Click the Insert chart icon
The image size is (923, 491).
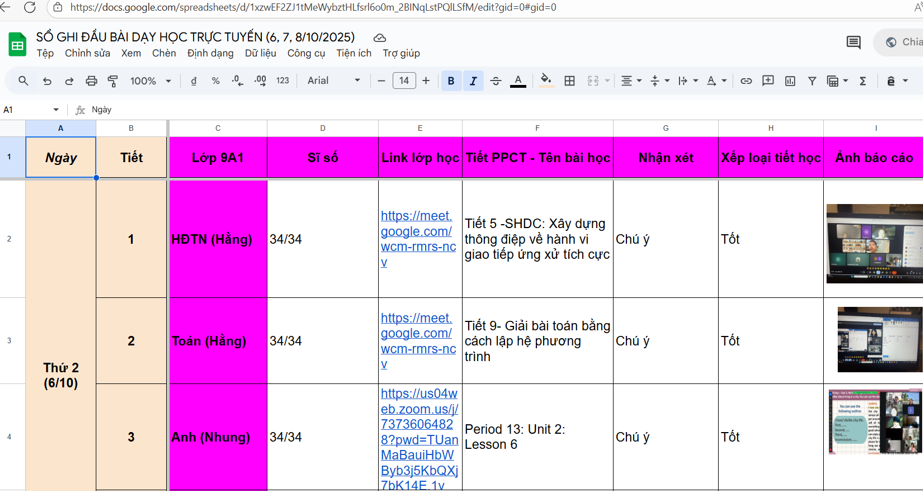click(790, 81)
